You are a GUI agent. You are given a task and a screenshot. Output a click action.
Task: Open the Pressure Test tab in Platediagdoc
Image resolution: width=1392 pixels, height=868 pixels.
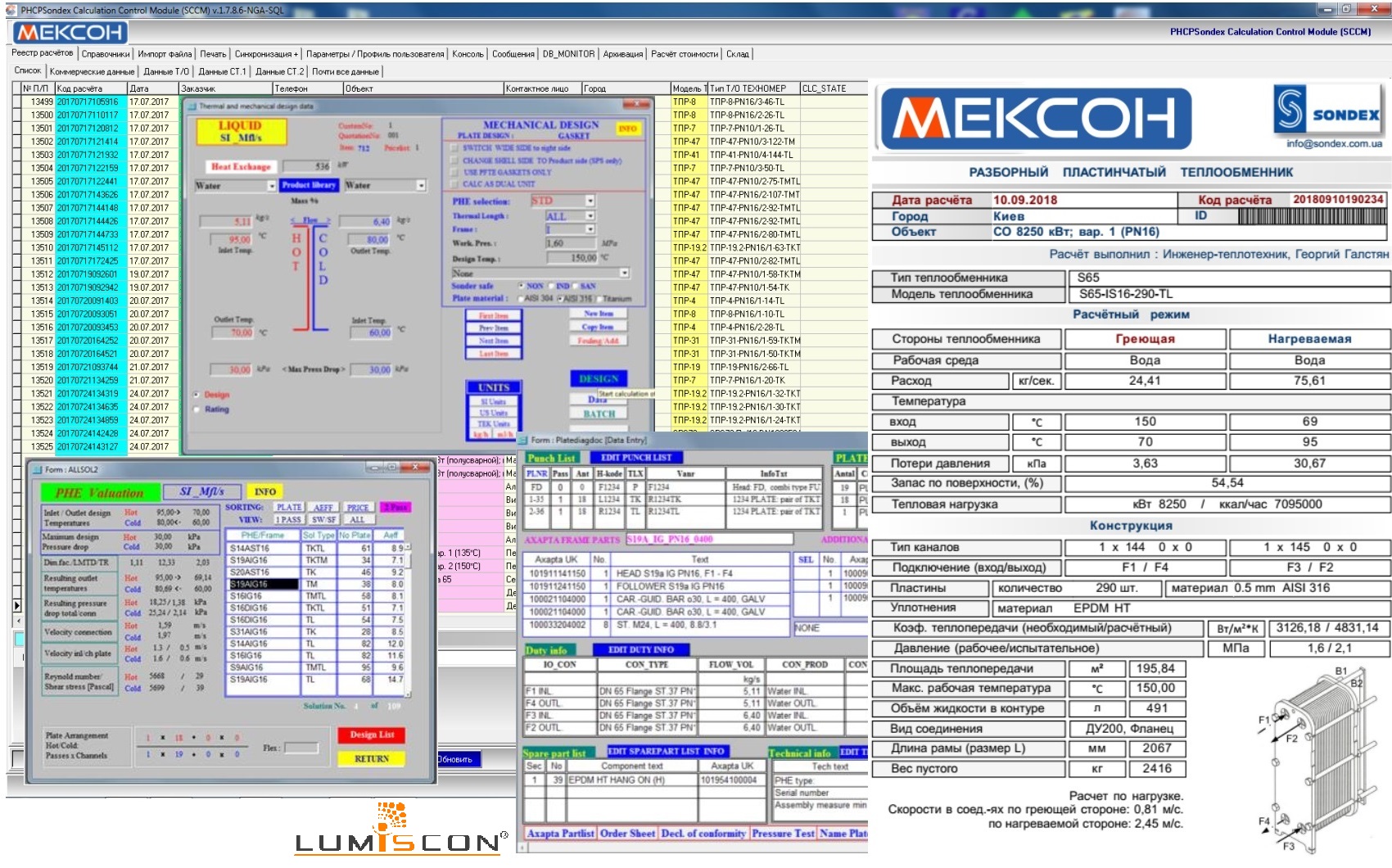point(783,834)
